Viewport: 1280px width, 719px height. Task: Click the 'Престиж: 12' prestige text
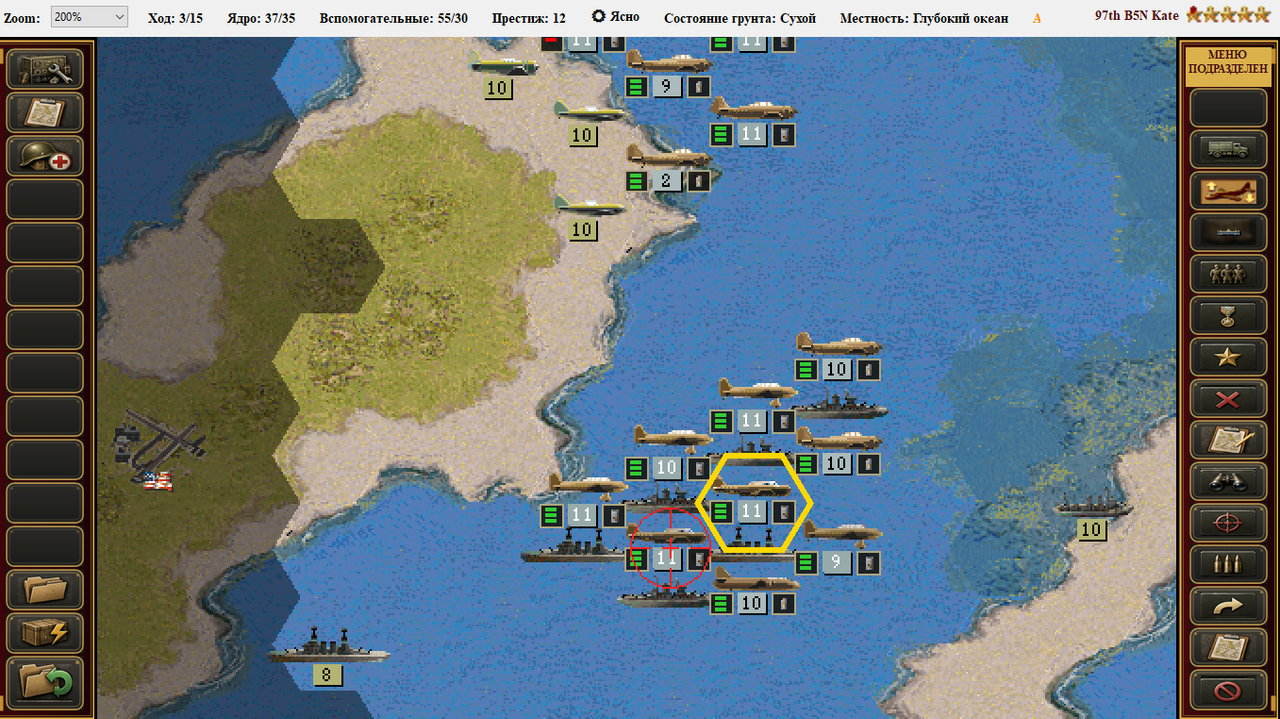528,18
